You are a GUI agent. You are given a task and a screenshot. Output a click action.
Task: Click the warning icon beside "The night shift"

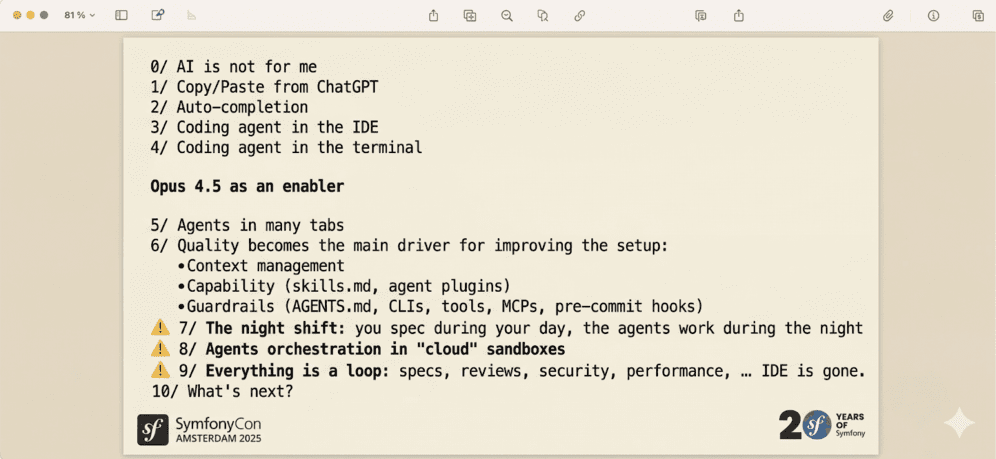tap(160, 328)
